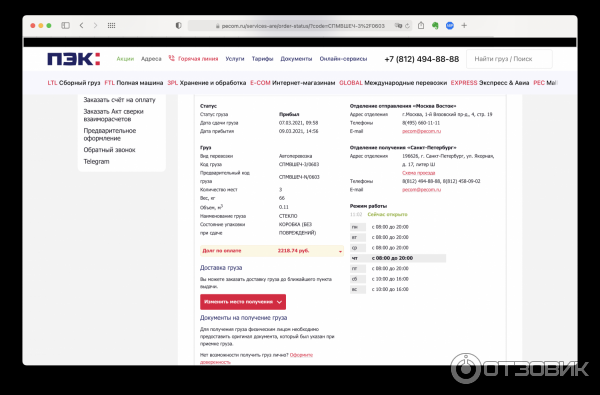The image size is (600, 395).
Task: Select the preliminary code СПМВШЕЧ-N/0603
Action: pyautogui.click(x=299, y=177)
